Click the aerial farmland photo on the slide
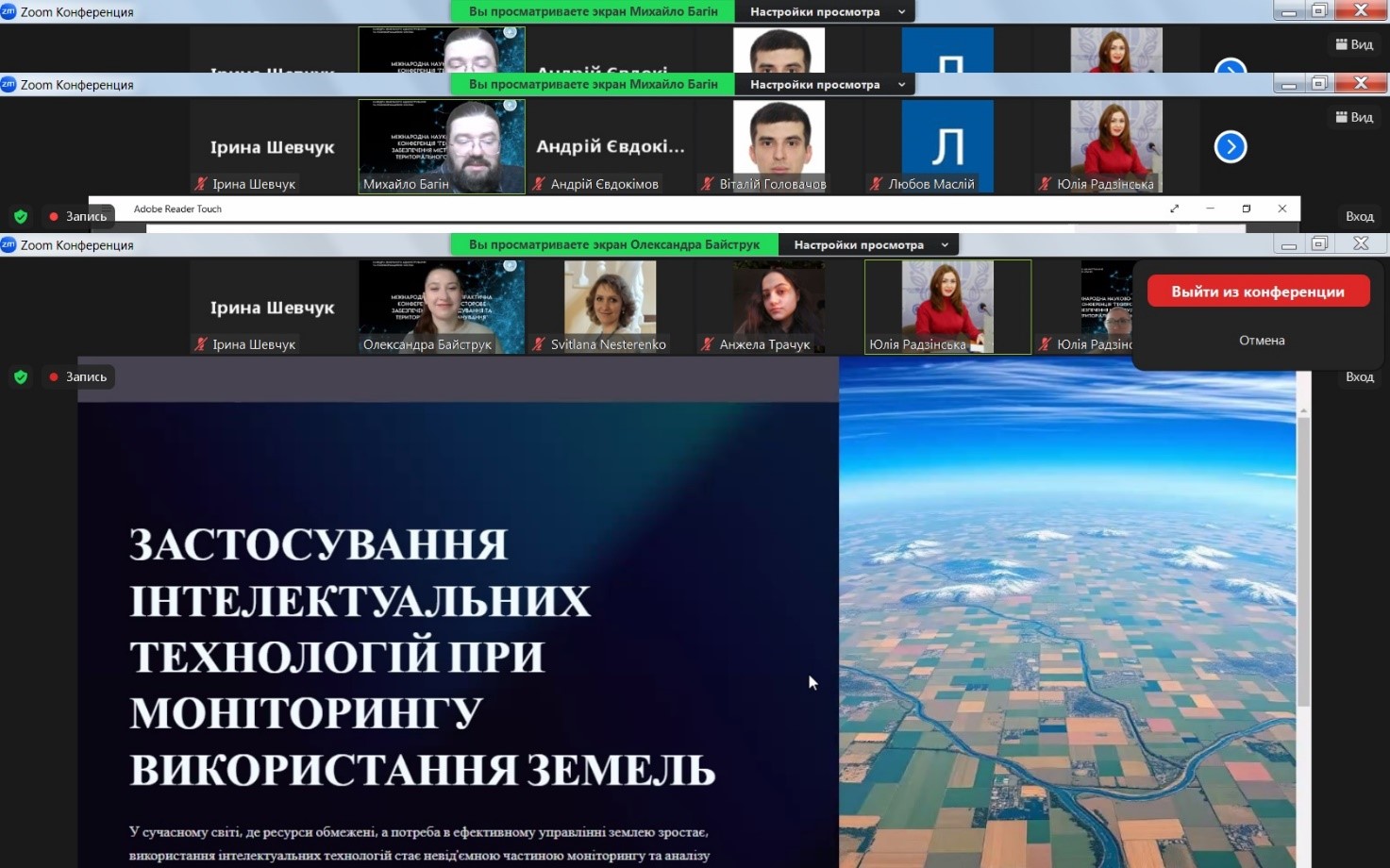Viewport: 1390px width, 868px height. point(1067,612)
